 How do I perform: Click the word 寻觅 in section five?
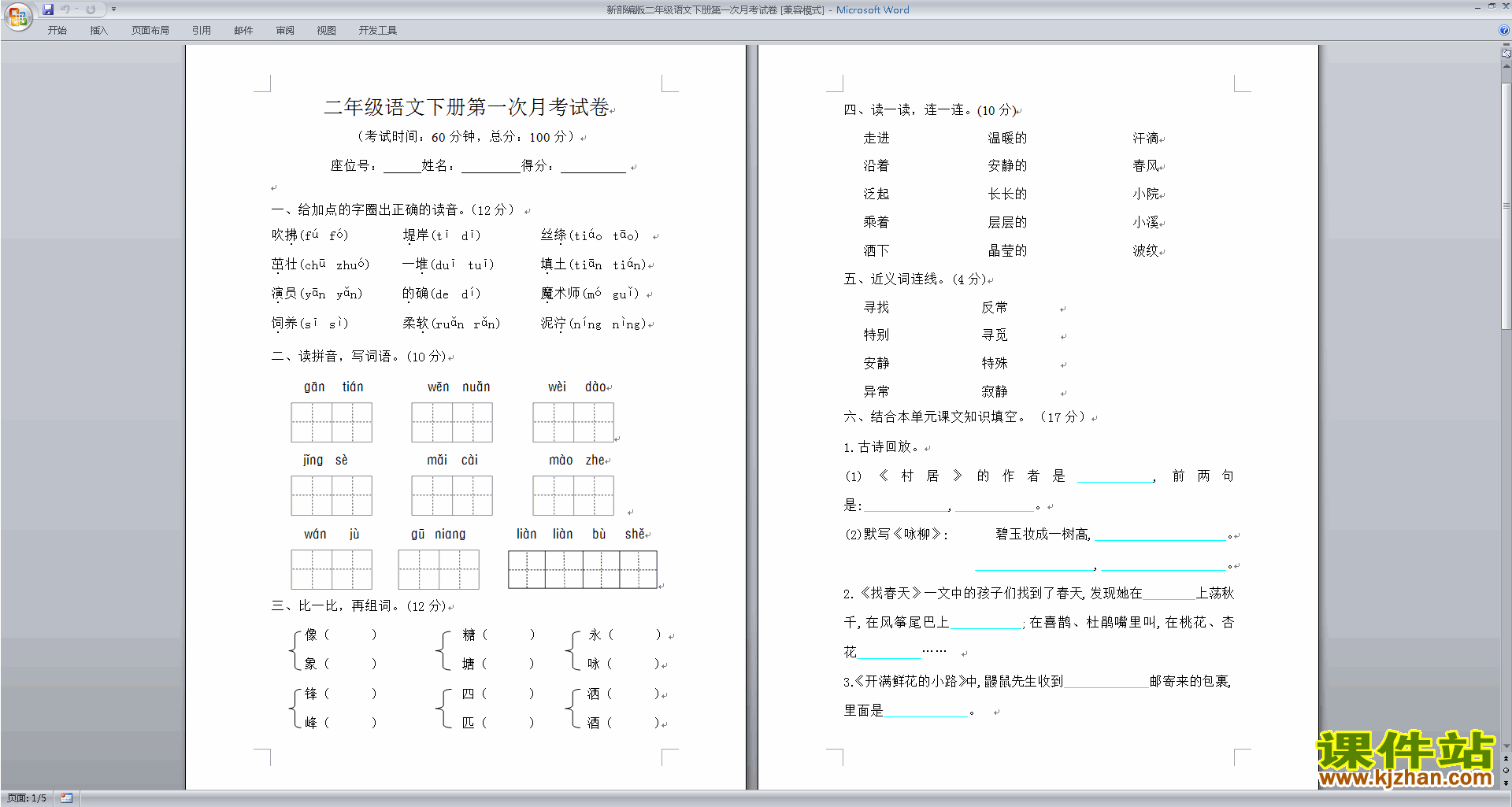pyautogui.click(x=995, y=335)
